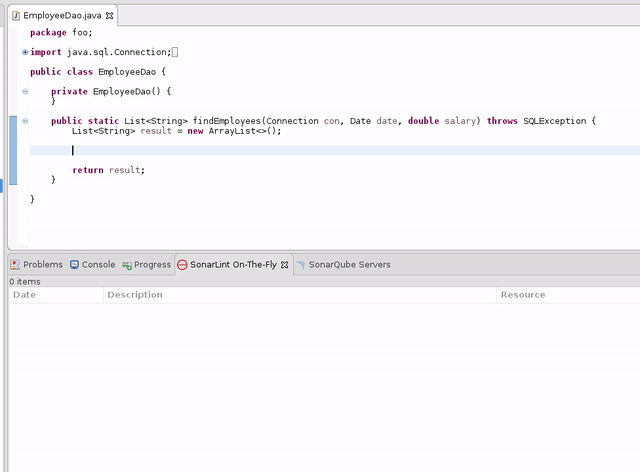
Task: Open the SonarQube Servers tab
Action: point(343,265)
